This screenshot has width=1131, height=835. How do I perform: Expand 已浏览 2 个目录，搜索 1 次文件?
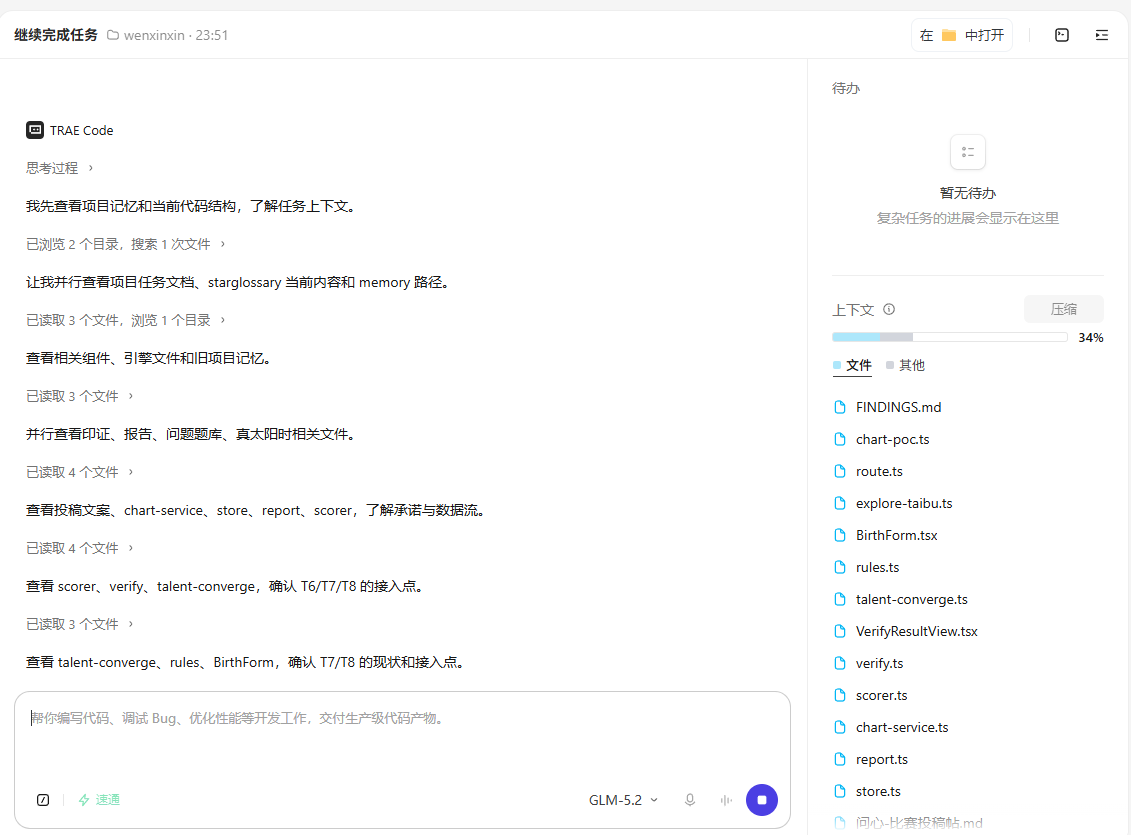126,244
